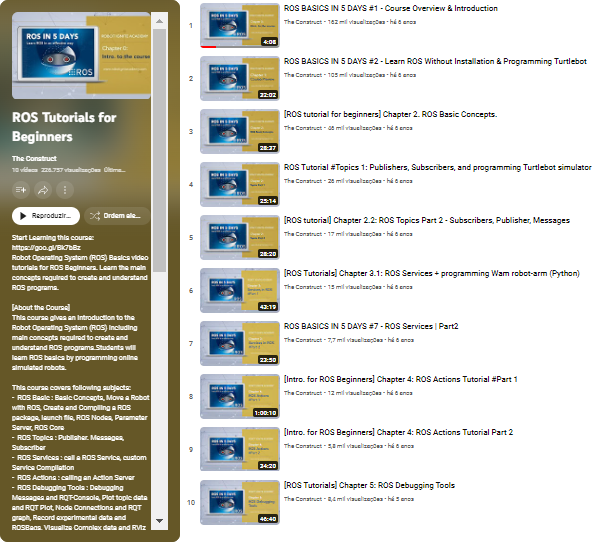Click the save playlist icon
This screenshot has width=606, height=542.
(x=21, y=189)
